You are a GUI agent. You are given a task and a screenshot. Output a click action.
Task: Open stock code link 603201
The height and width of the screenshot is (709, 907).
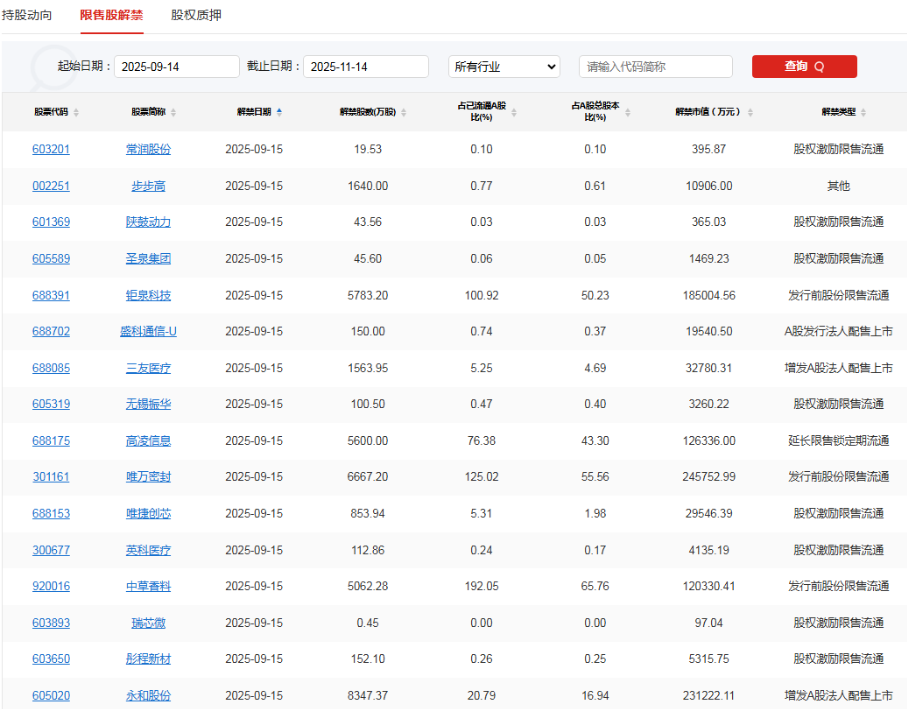coord(51,148)
